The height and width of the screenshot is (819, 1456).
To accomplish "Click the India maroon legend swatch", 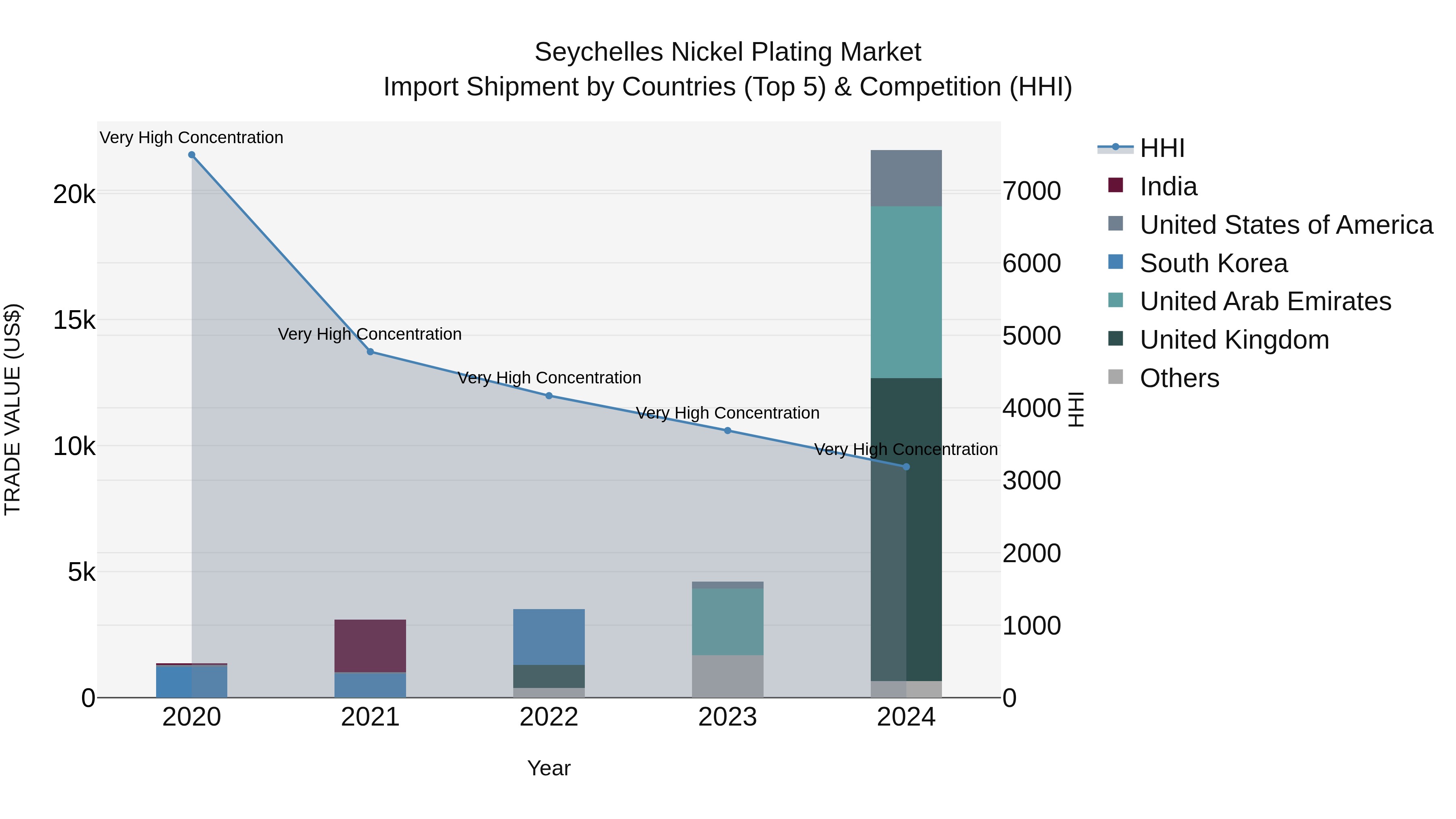I will pos(1116,185).
